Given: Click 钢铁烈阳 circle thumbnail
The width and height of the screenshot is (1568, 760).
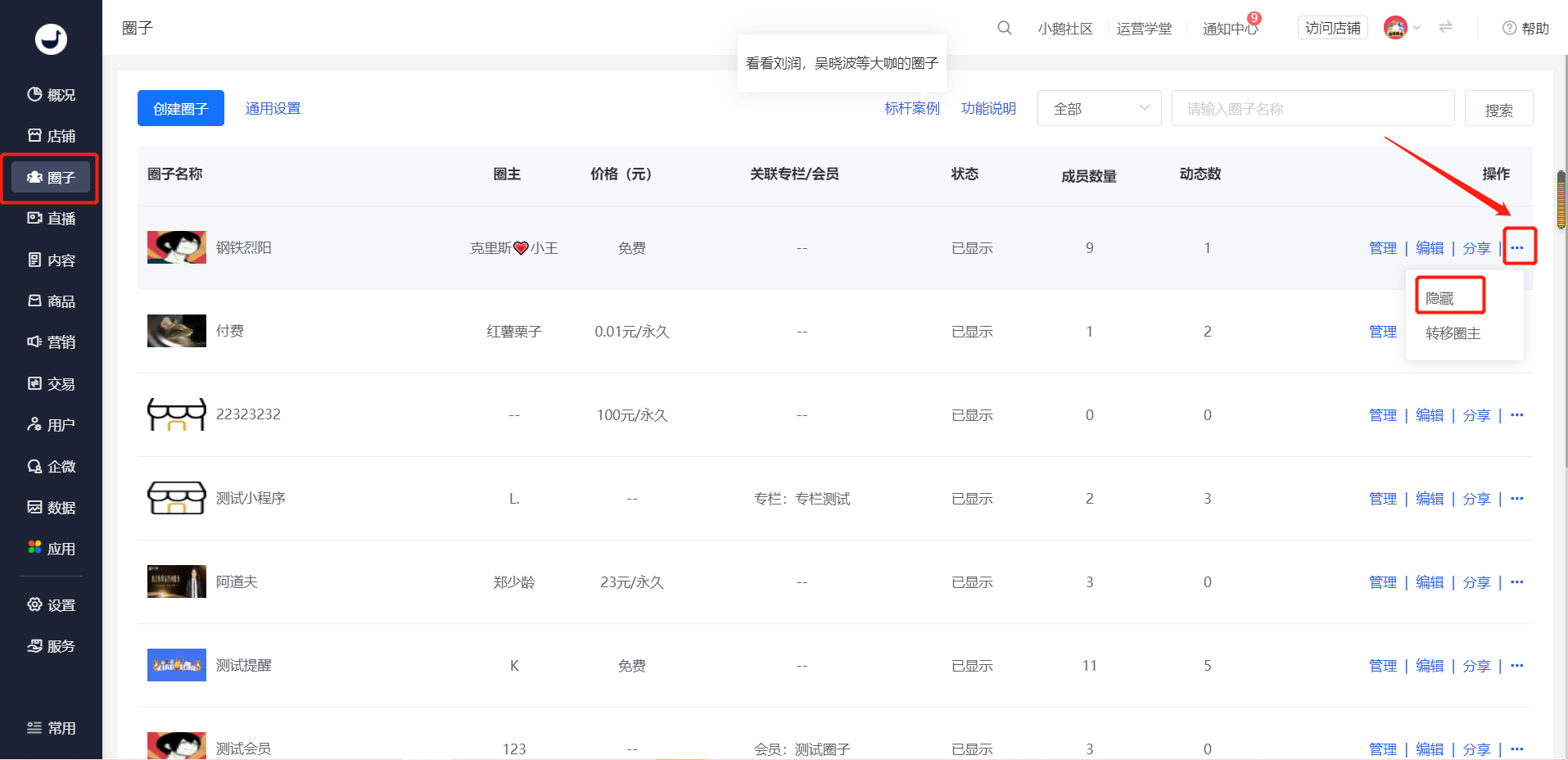Looking at the screenshot, I should point(177,247).
